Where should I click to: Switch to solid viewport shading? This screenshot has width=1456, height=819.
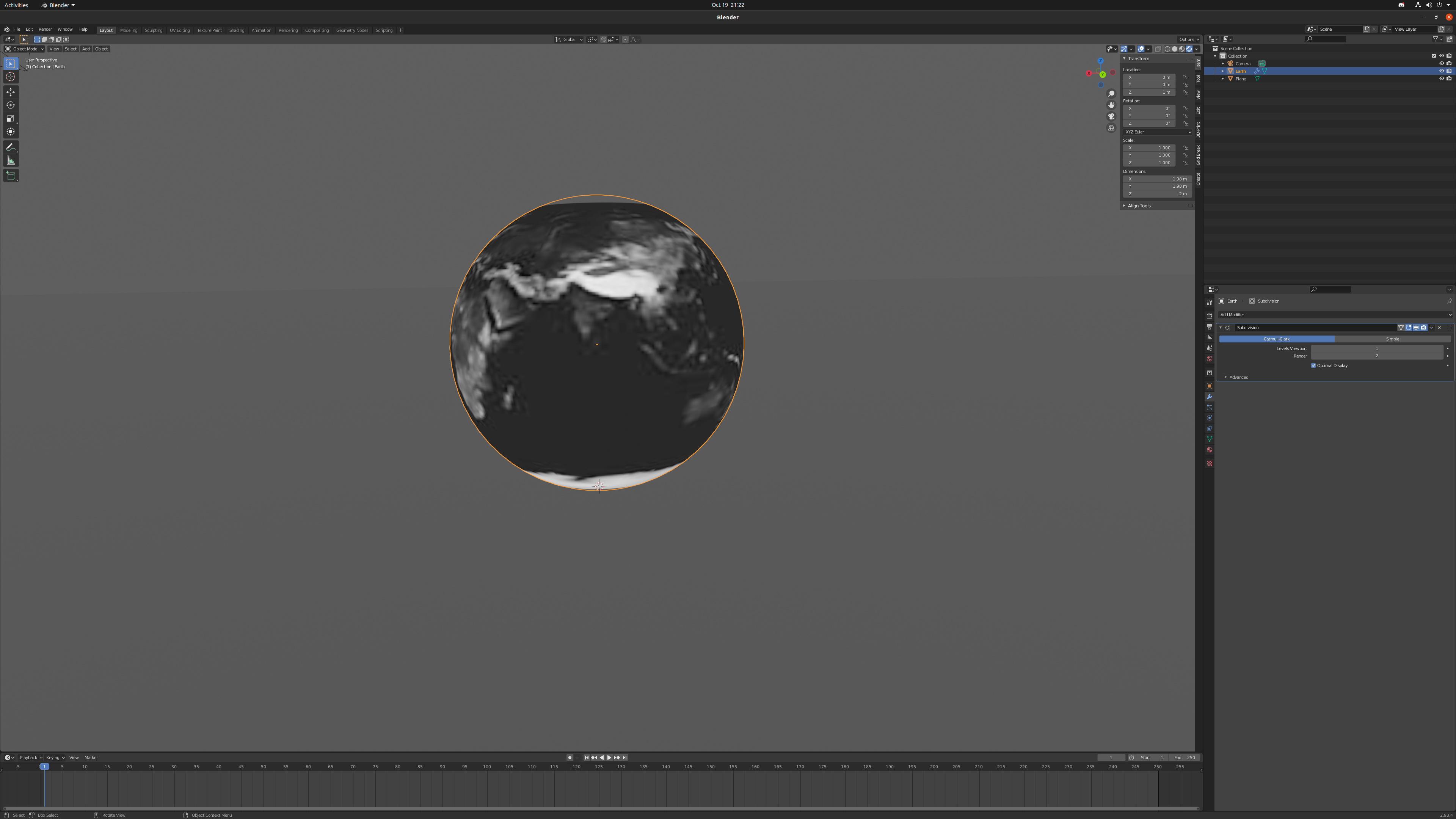point(1175,49)
